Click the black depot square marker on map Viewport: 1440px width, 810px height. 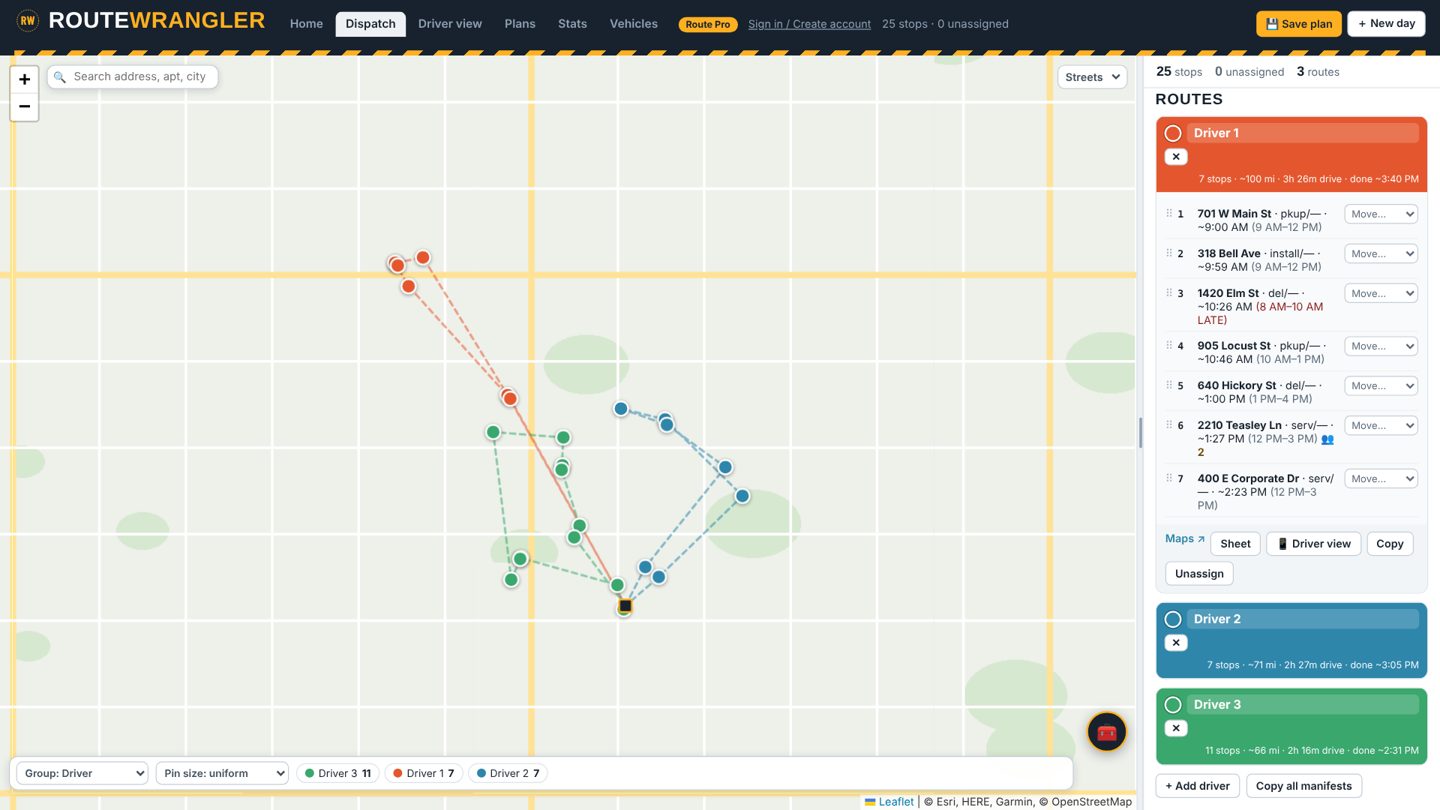click(x=625, y=606)
